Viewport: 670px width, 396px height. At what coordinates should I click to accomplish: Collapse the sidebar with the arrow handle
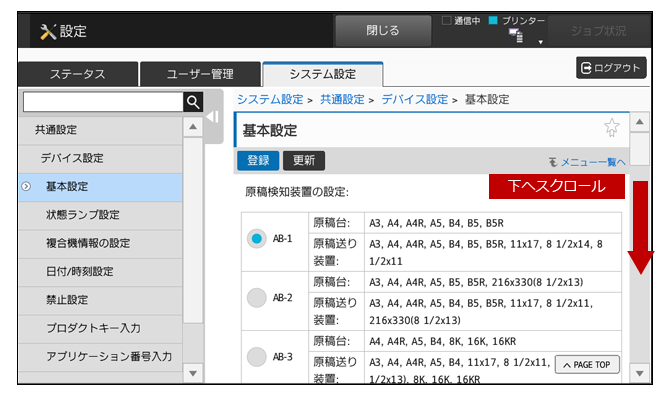point(213,117)
